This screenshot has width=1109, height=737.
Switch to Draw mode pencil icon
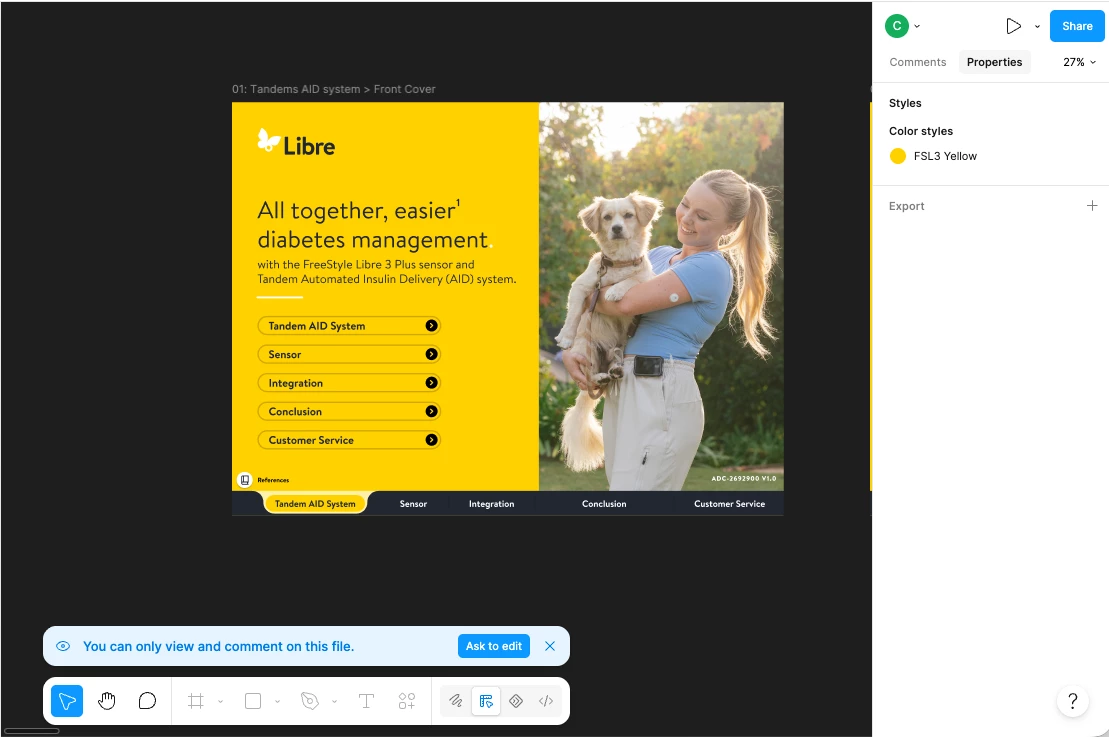tap(456, 701)
